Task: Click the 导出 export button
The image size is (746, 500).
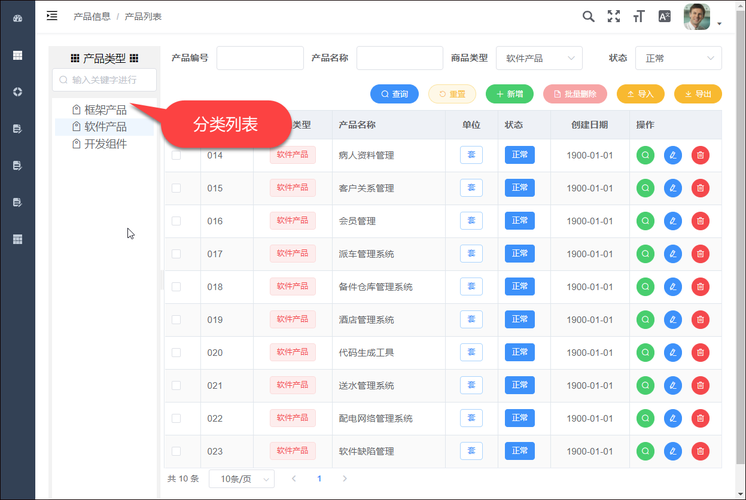Action: tap(698, 94)
